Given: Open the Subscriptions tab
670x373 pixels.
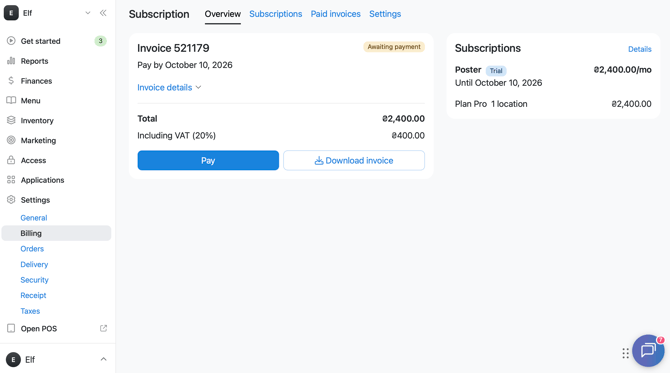Looking at the screenshot, I should click(x=276, y=14).
